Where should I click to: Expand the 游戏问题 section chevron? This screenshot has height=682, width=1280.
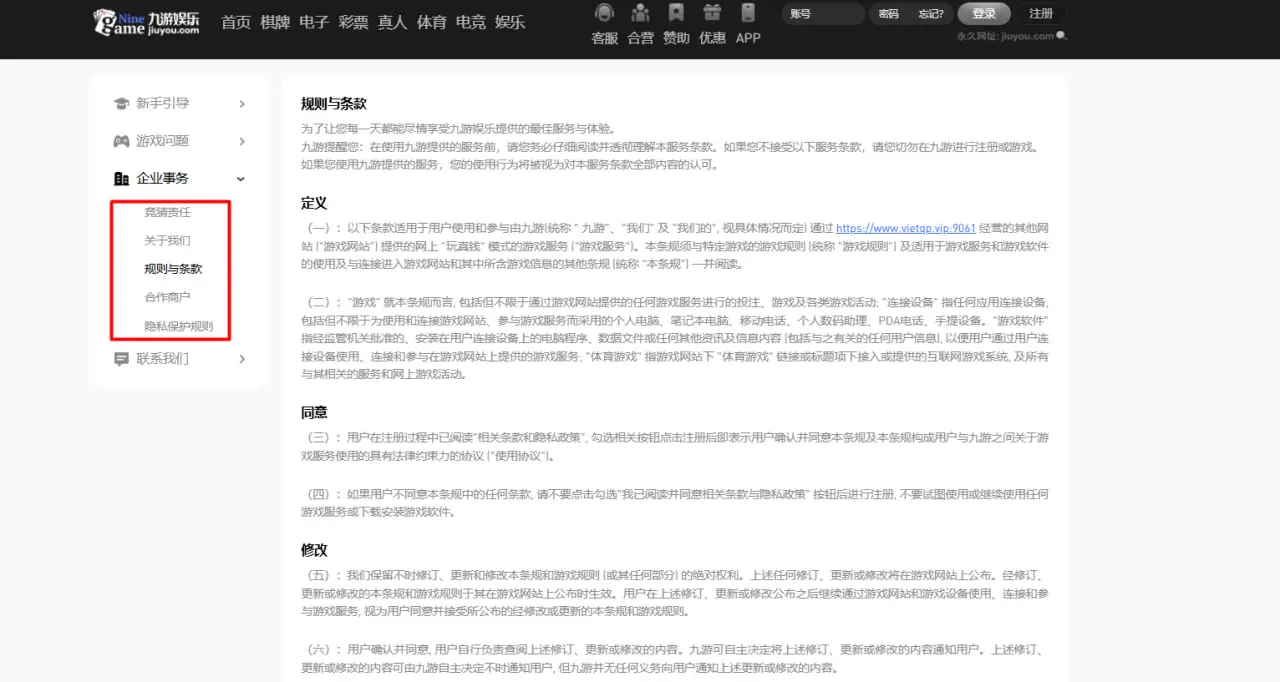coord(241,140)
